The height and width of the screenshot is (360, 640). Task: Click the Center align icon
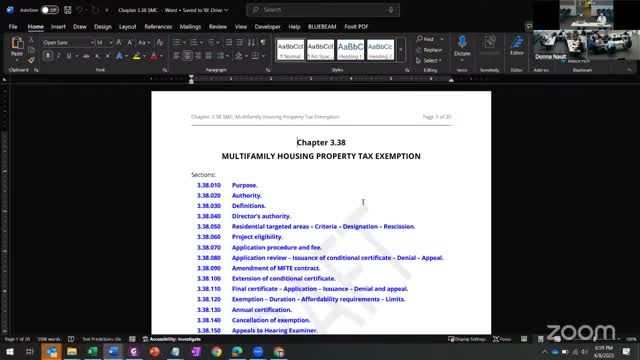tap(187, 56)
